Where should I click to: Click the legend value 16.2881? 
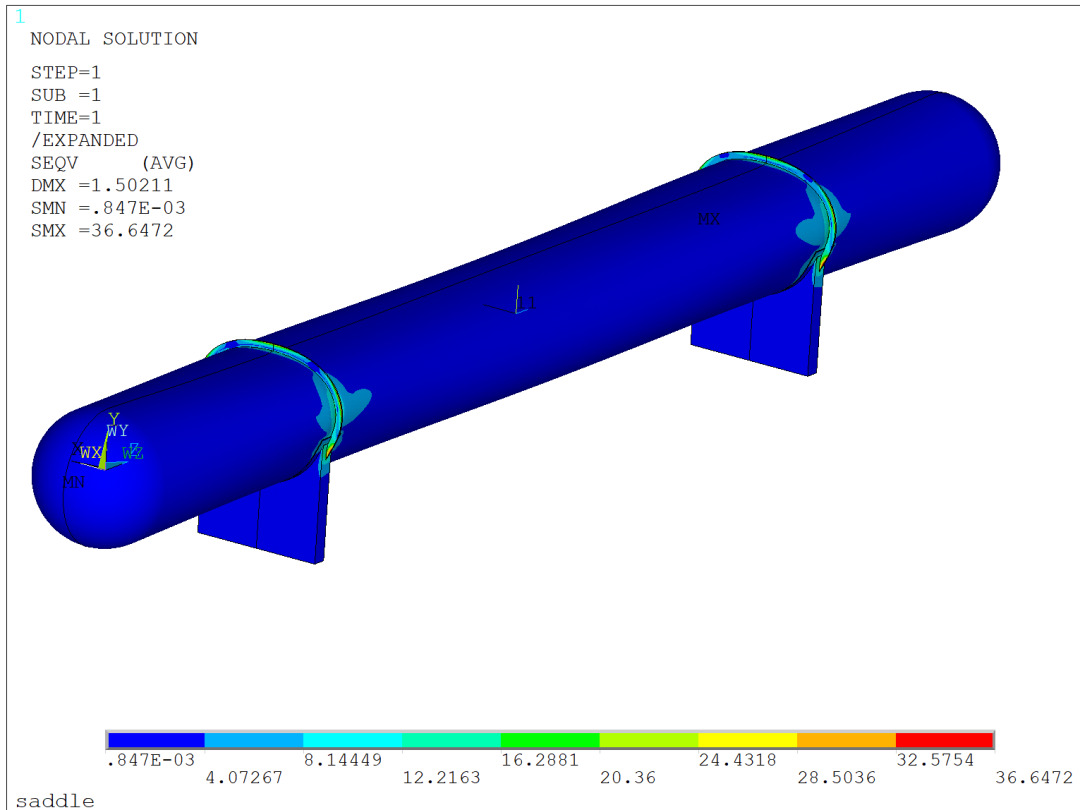[540, 760]
